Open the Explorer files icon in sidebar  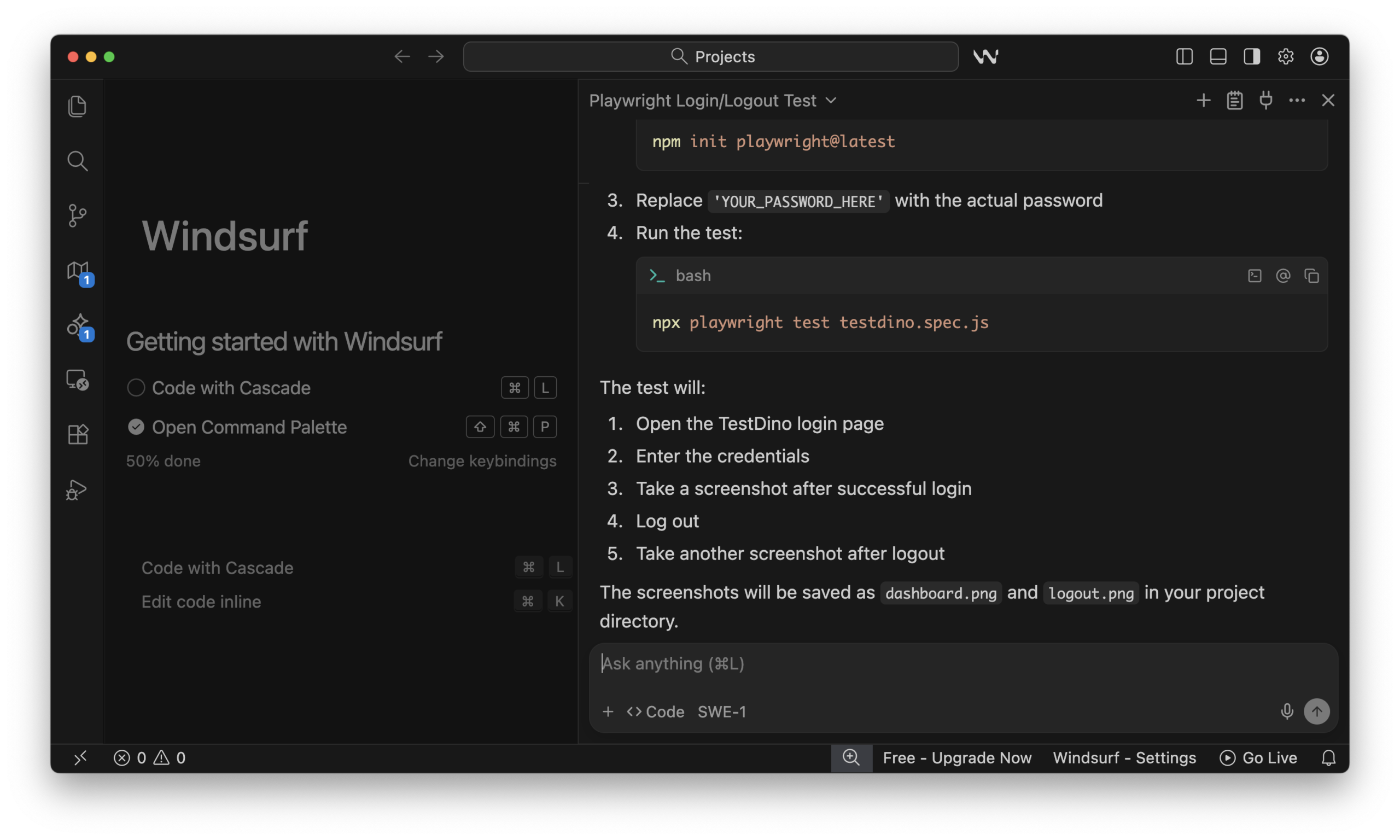[77, 106]
